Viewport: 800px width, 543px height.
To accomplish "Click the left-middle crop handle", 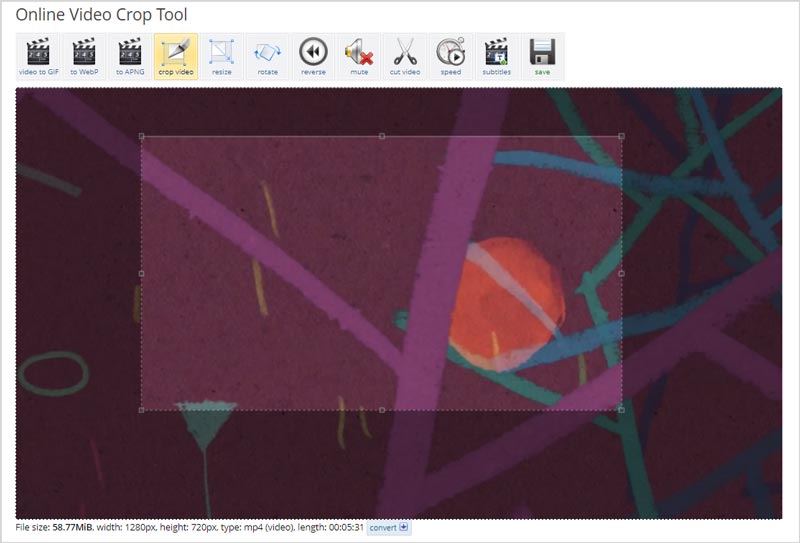I will click(141, 274).
